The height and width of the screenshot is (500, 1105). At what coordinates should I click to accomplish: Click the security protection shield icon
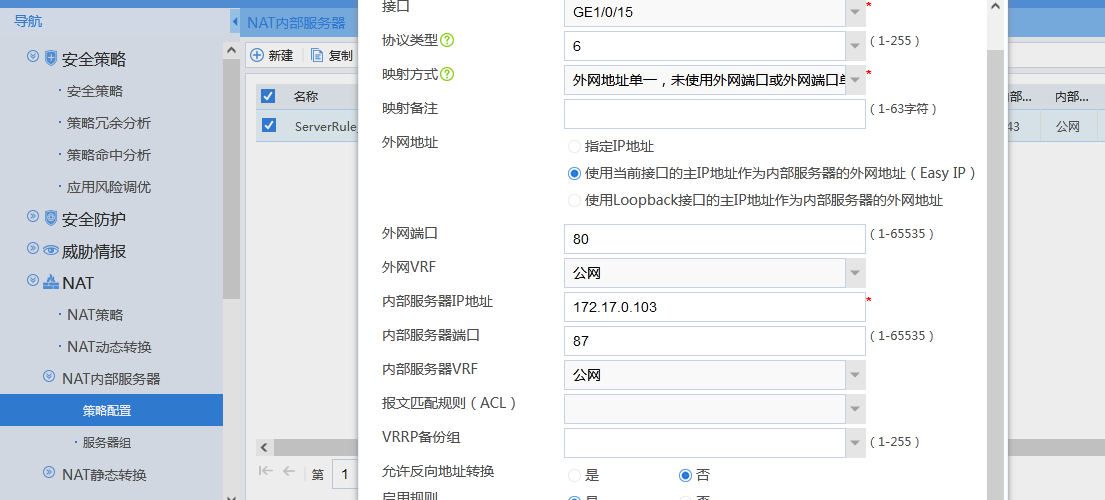coord(51,218)
